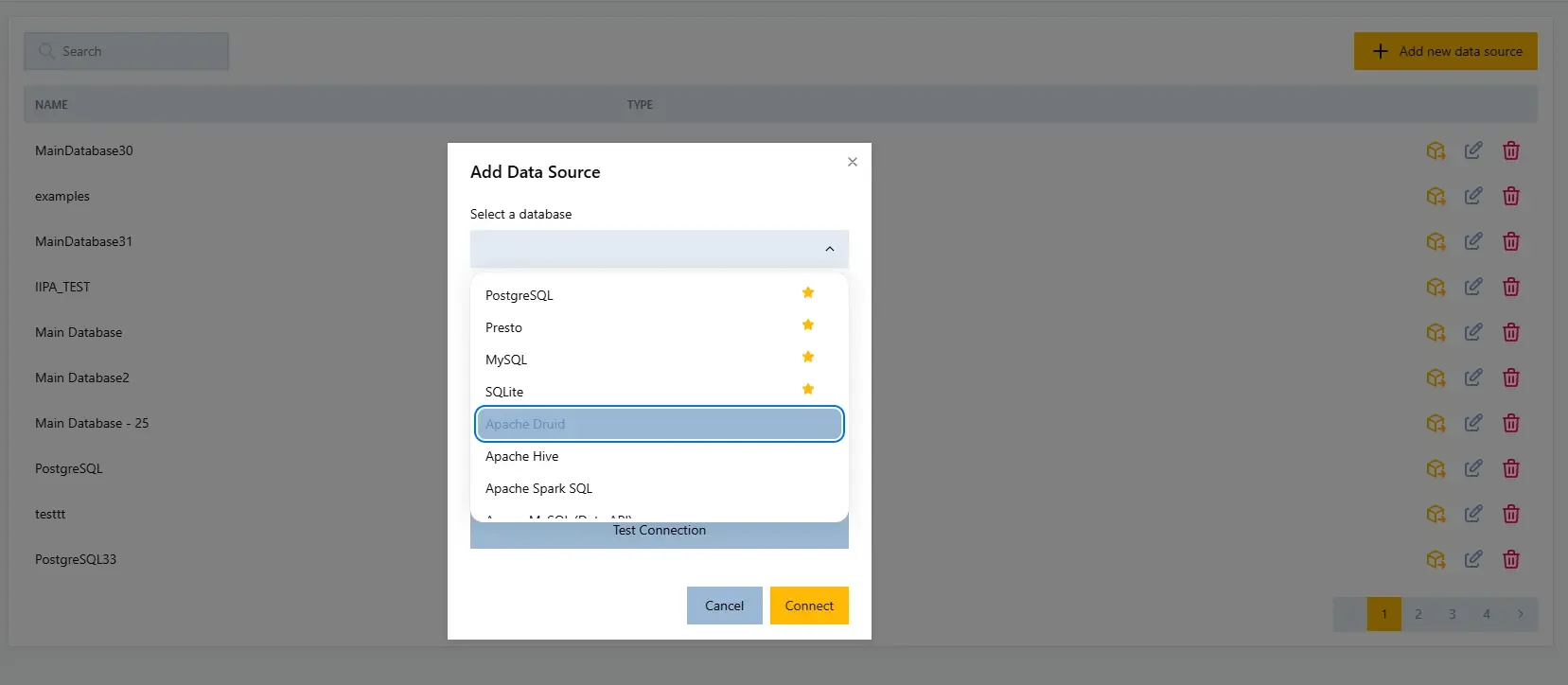
Task: Click Add new data source button
Action: pos(1446,51)
